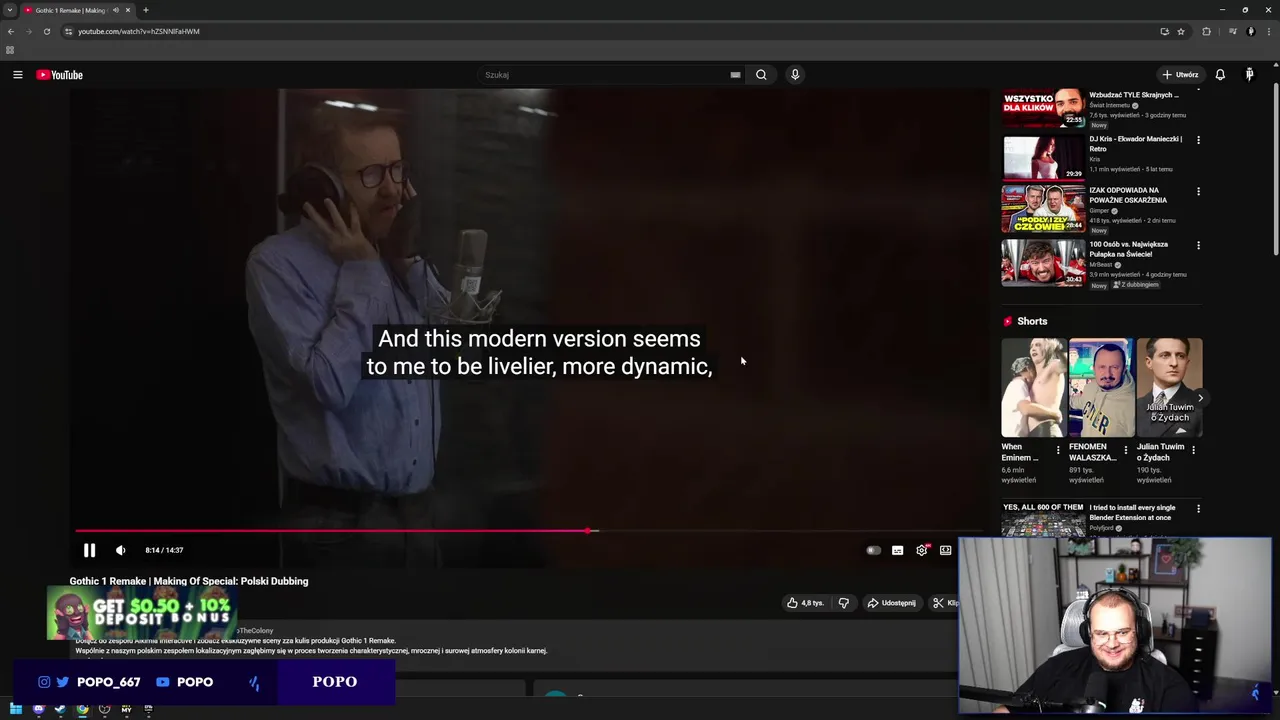Open Windows Start menu
The width and height of the screenshot is (1280, 720).
coord(16,709)
